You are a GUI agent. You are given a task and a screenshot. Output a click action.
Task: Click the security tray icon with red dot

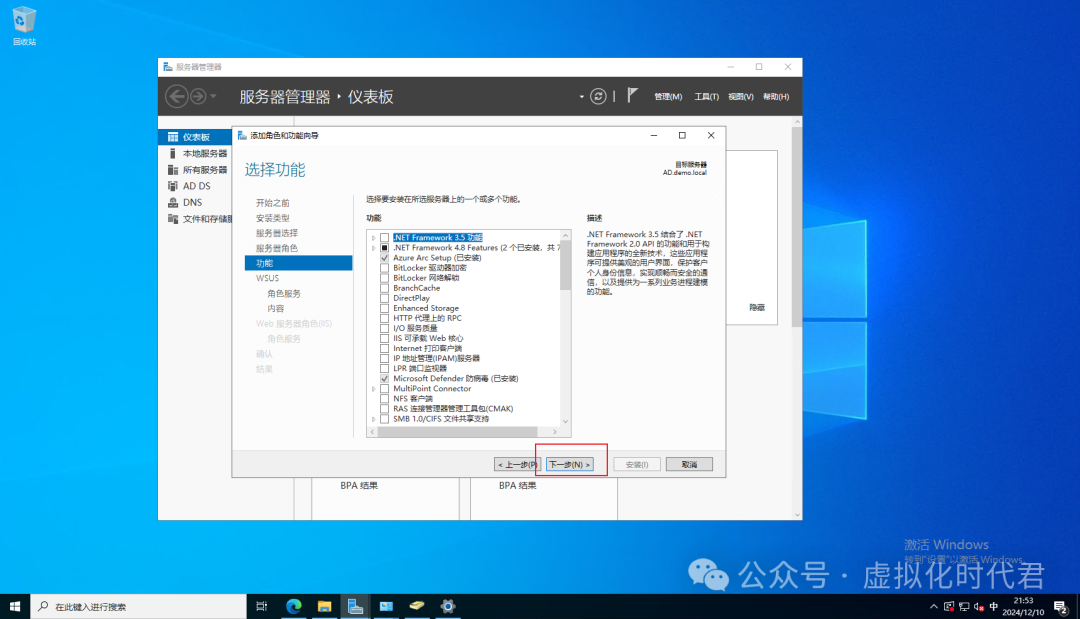[x=949, y=607]
